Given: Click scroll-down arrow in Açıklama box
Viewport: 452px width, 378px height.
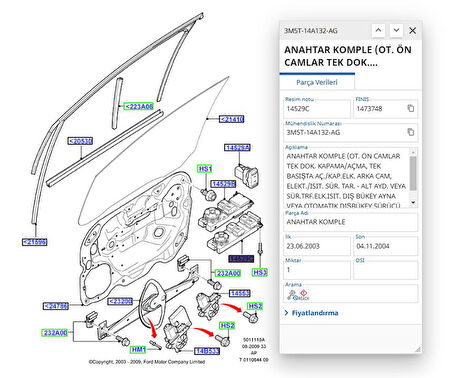Looking at the screenshot, I should click(413, 202).
